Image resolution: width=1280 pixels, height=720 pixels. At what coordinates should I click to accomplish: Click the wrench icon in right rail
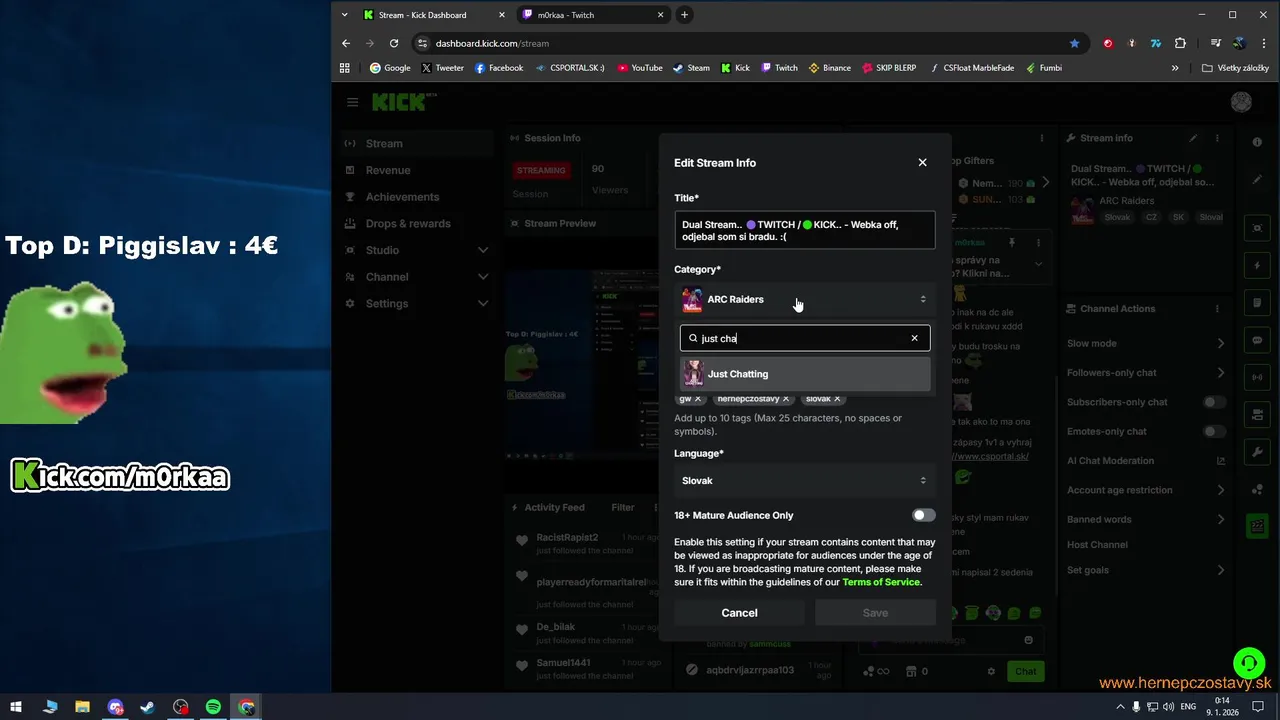pos(1257,452)
